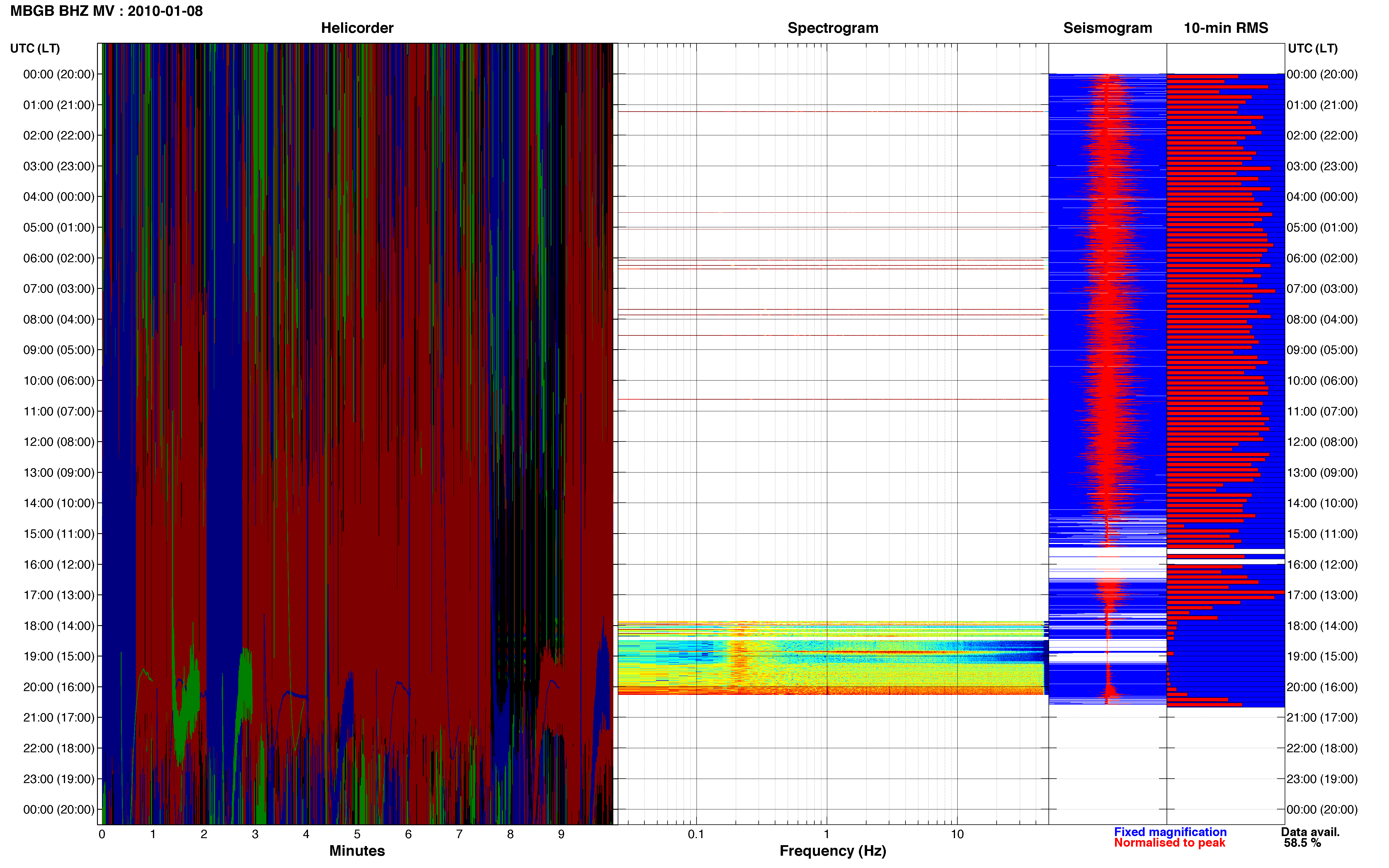Click right time label '19:00 (15:00)'
The height and width of the screenshot is (868, 1389).
pyautogui.click(x=1322, y=656)
